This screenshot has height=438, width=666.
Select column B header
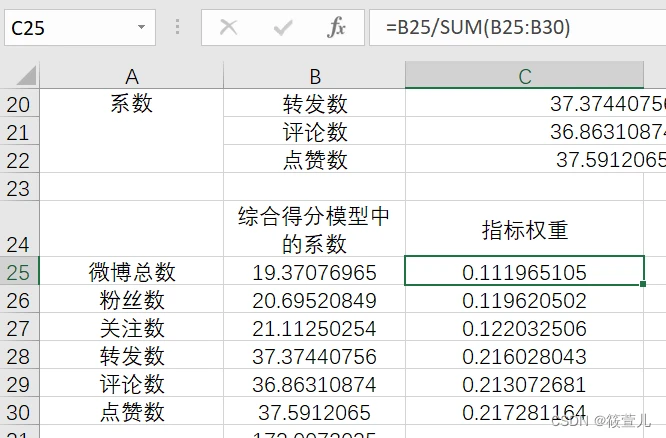pyautogui.click(x=315, y=76)
